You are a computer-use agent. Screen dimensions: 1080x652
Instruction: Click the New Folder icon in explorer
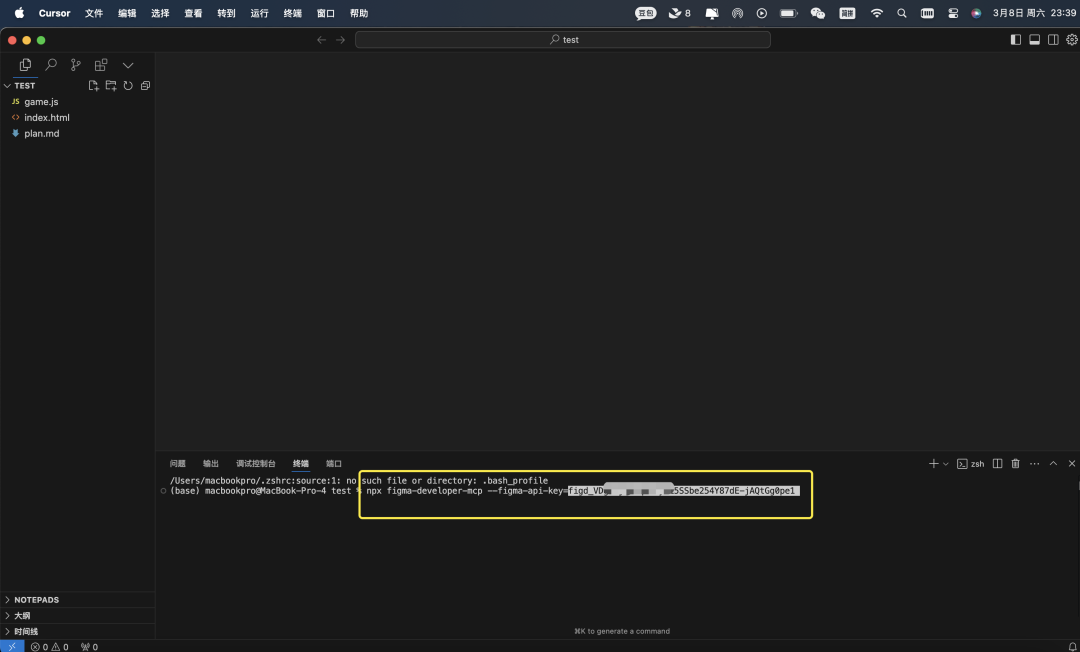(111, 86)
